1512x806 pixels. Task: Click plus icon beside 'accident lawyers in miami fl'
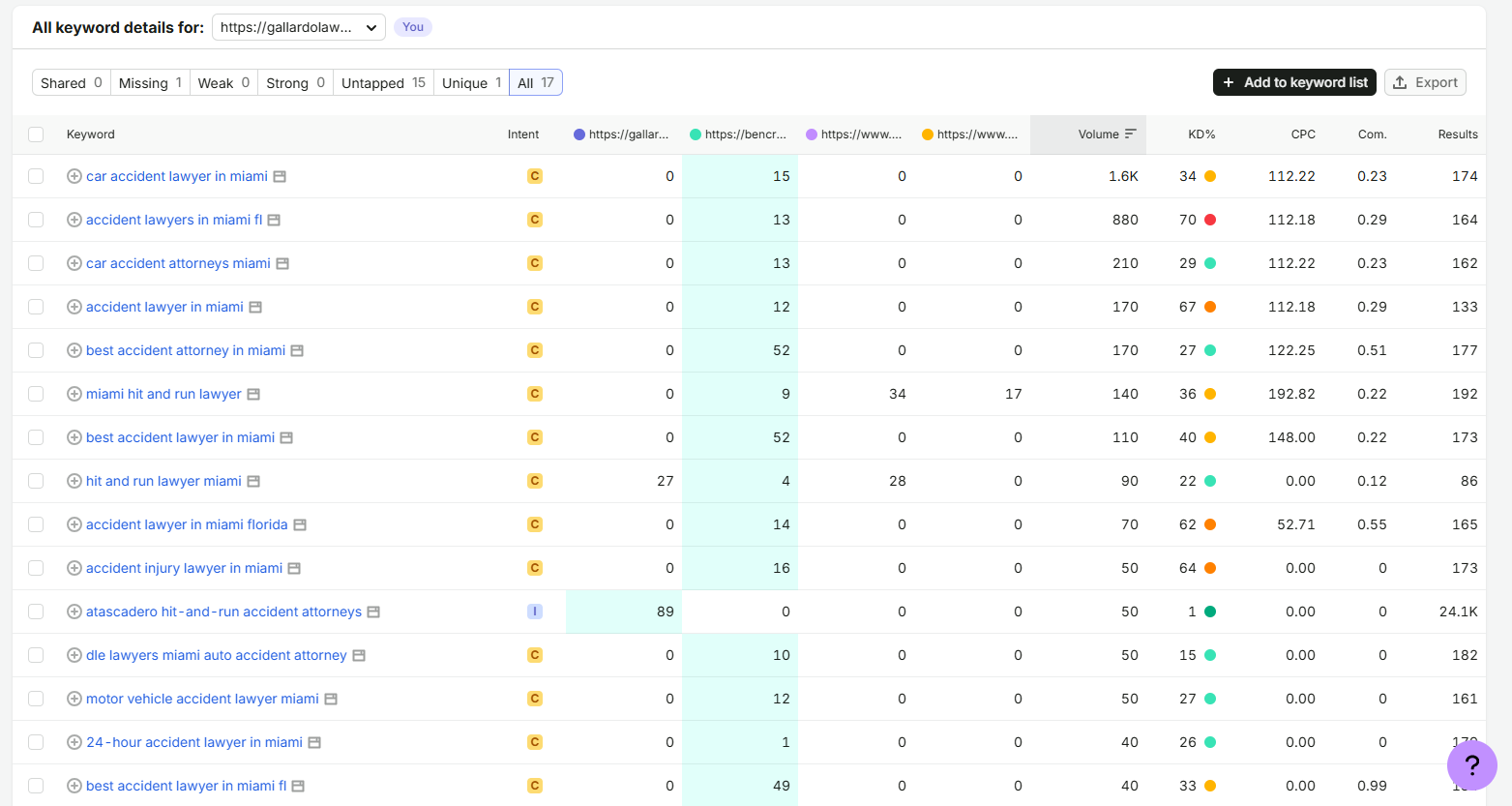74,220
